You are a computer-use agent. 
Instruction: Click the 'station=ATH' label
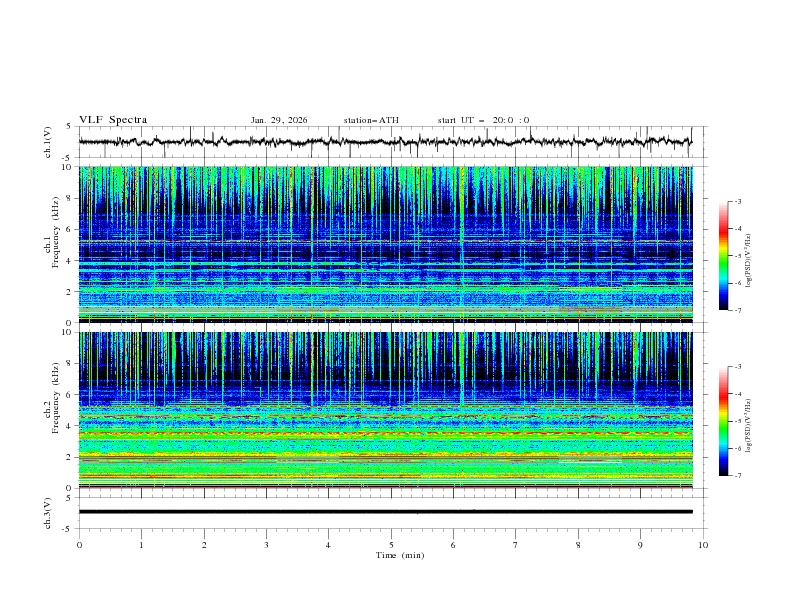click(x=371, y=120)
